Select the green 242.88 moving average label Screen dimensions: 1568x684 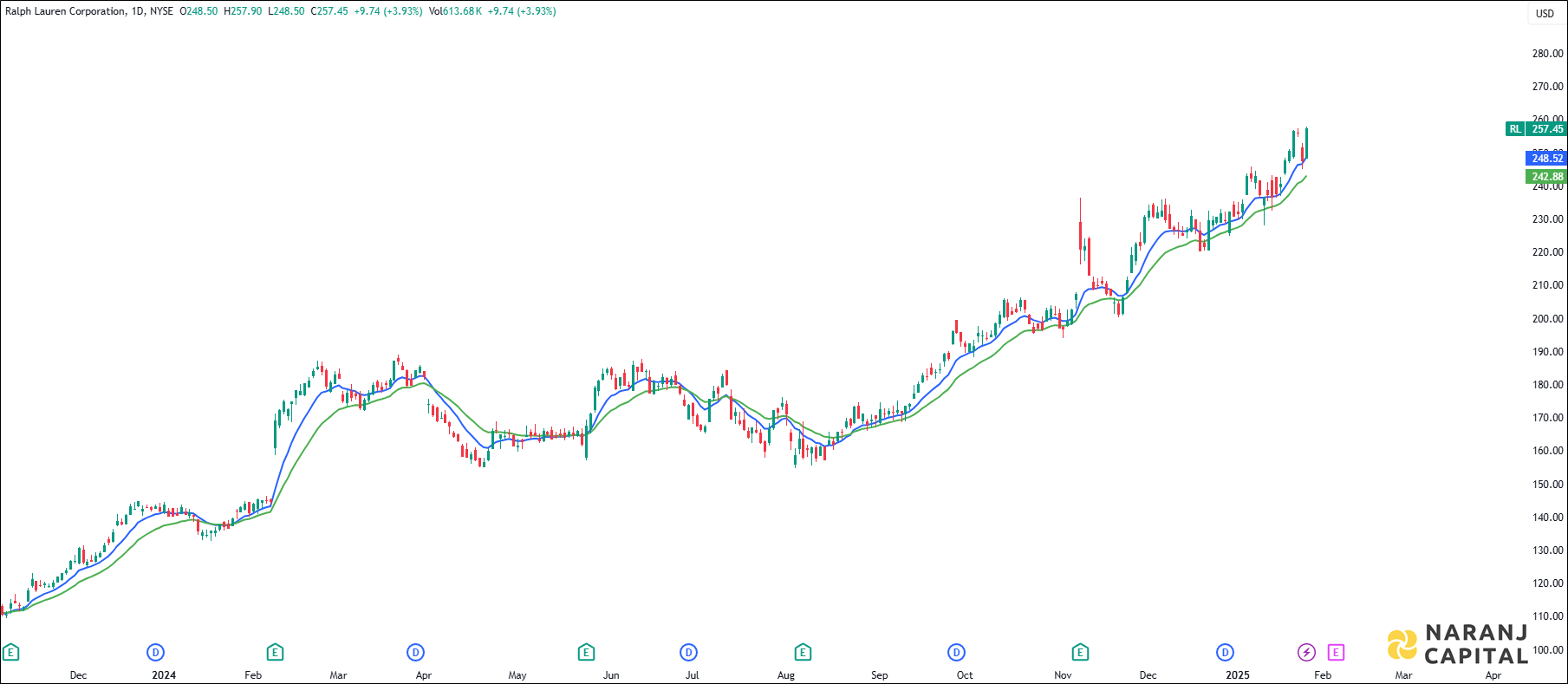coord(1547,177)
